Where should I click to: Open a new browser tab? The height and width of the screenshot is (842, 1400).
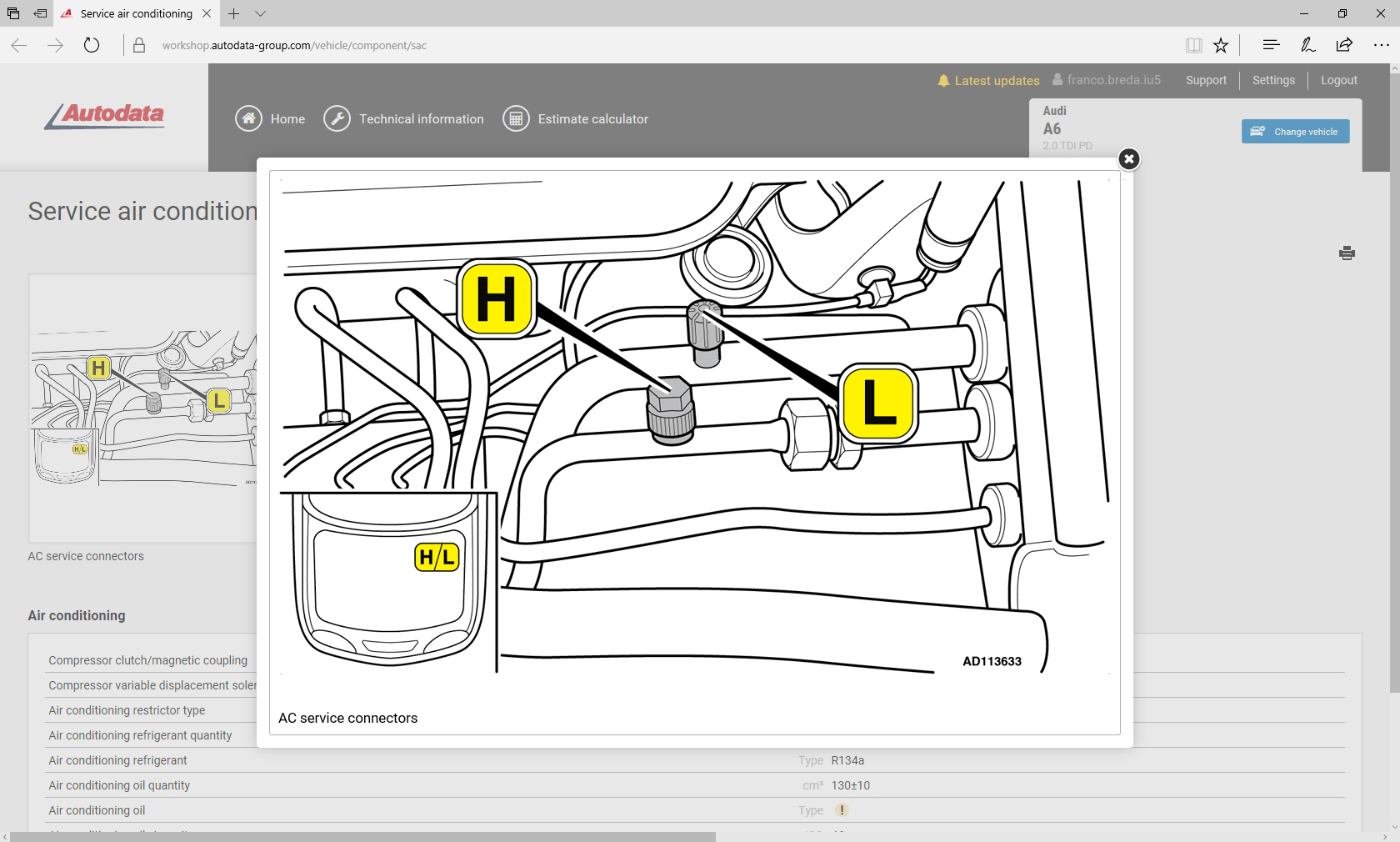[234, 13]
